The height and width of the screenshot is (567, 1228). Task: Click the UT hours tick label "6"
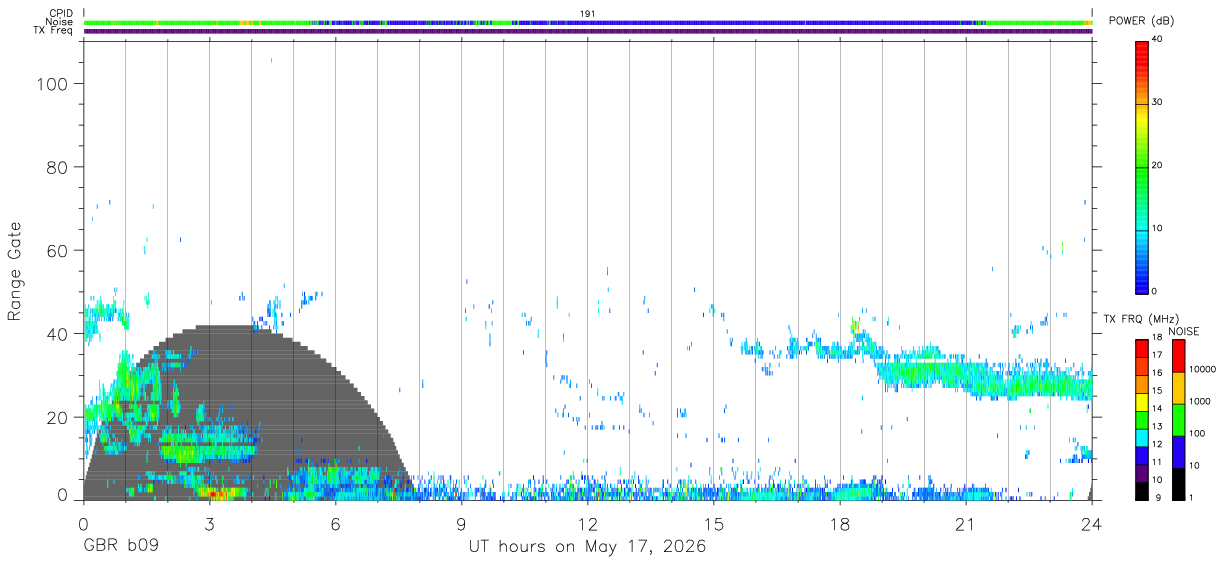point(335,524)
